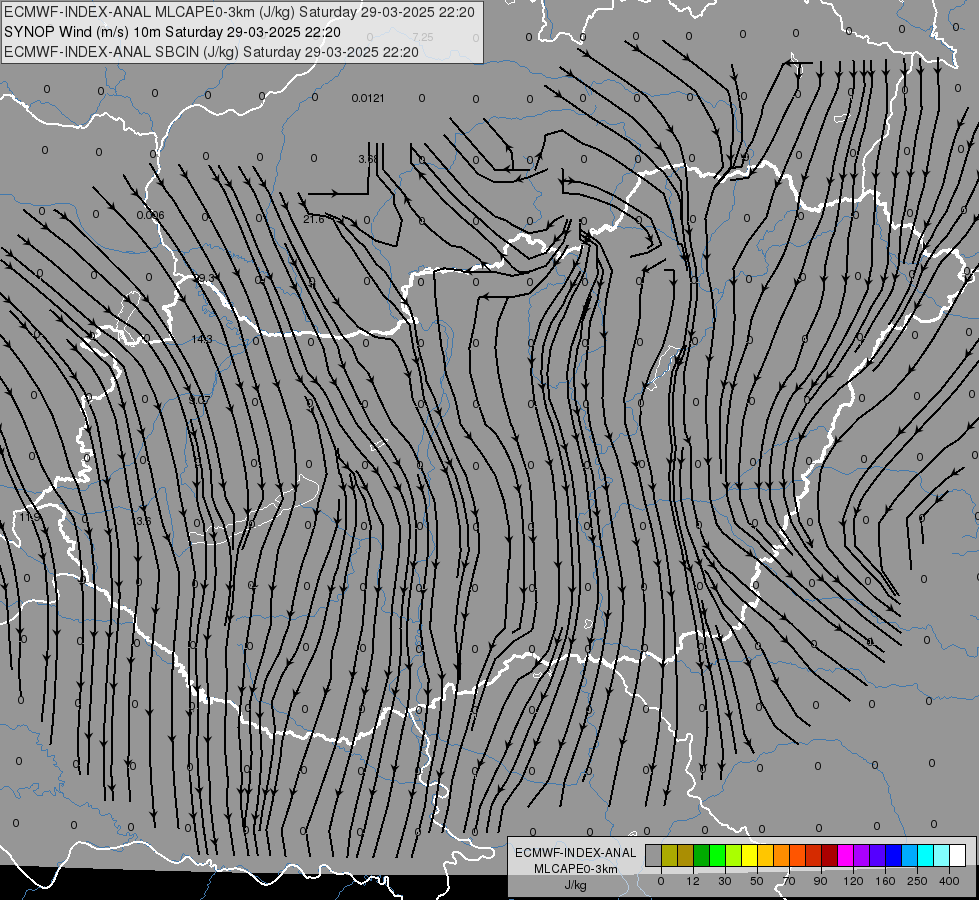Pick the bright green legend swatch
The image size is (979, 900).
pyautogui.click(x=717, y=856)
